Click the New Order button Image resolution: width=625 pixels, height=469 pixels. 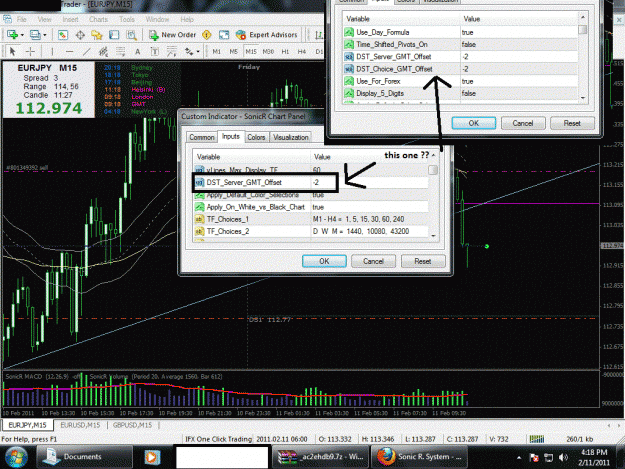pyautogui.click(x=173, y=35)
